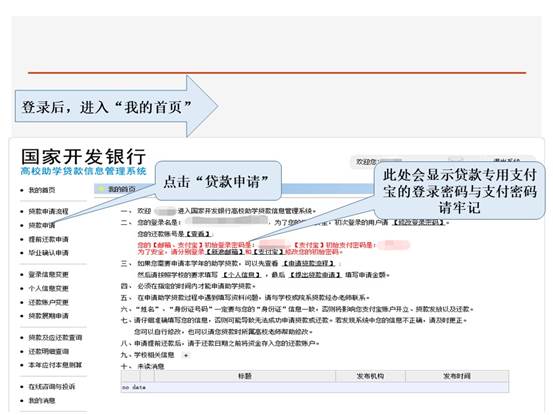This screenshot has height=415, width=553.
Task: Select 毕业确认申请 sidebar entry
Action: [x=48, y=253]
